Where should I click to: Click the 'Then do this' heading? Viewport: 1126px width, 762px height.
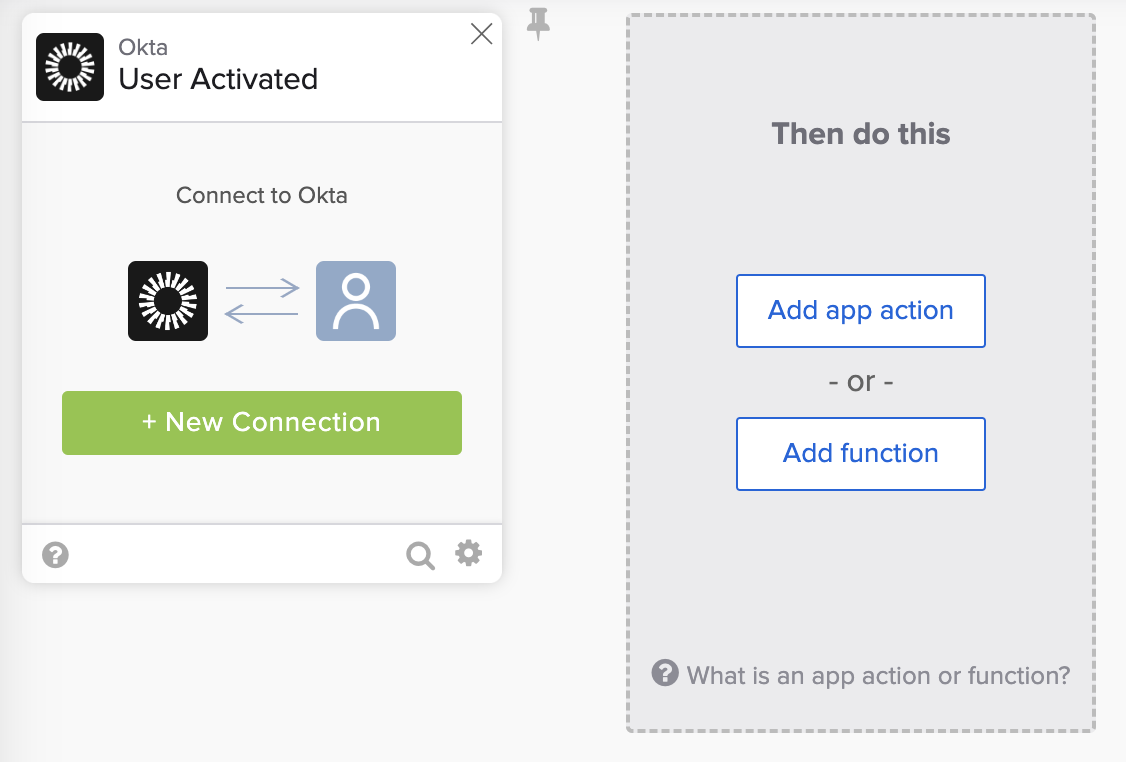coord(861,134)
